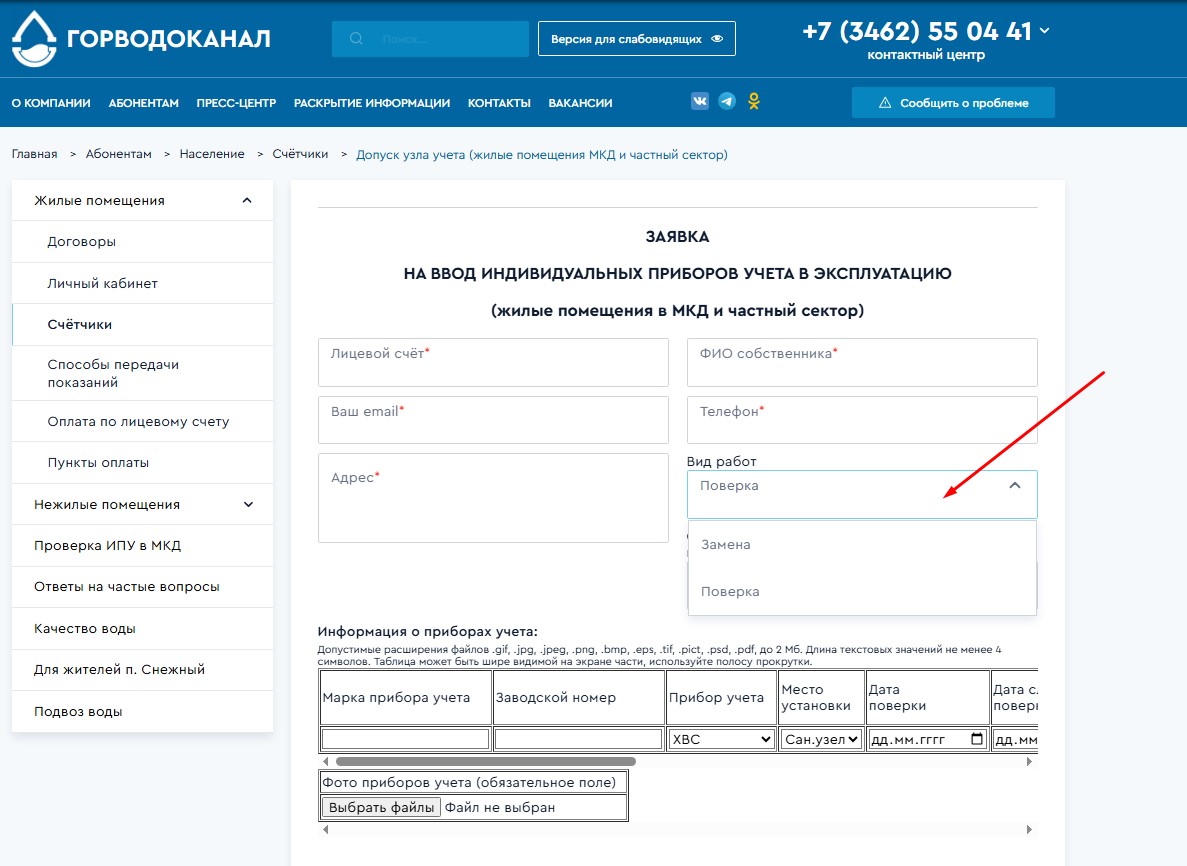Open the Место установки Сан.узел dropdown
Screen dimensions: 1187x866
[821, 740]
